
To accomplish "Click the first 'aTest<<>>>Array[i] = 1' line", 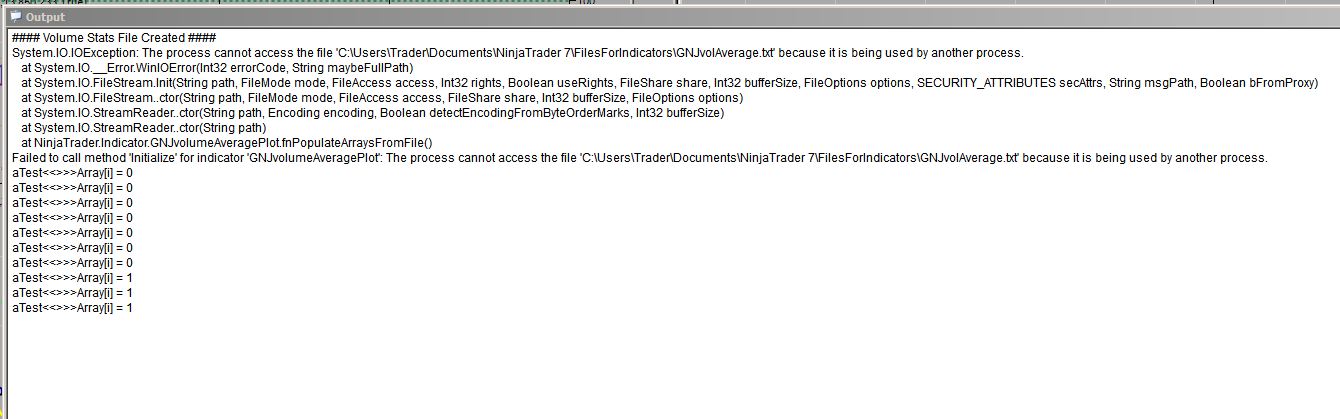I will coord(72,278).
